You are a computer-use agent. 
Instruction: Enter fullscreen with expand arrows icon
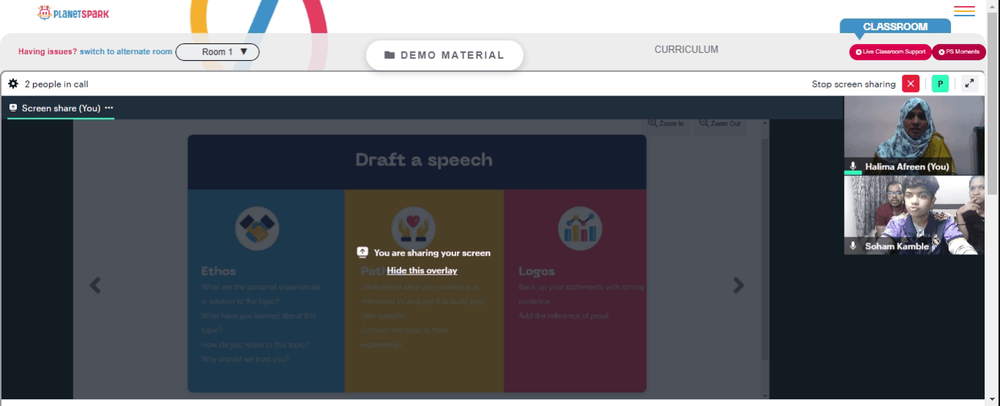coord(969,83)
